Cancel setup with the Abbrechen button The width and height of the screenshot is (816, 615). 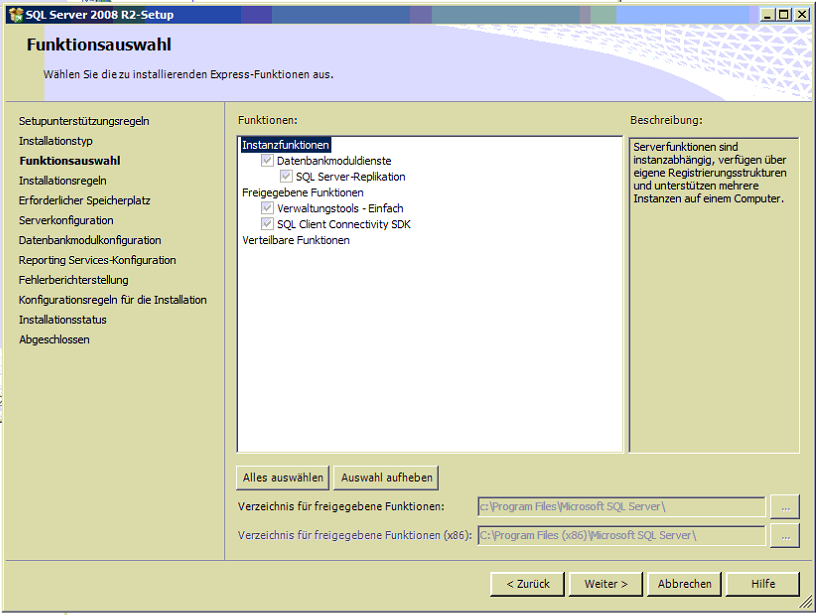pyautogui.click(x=684, y=584)
